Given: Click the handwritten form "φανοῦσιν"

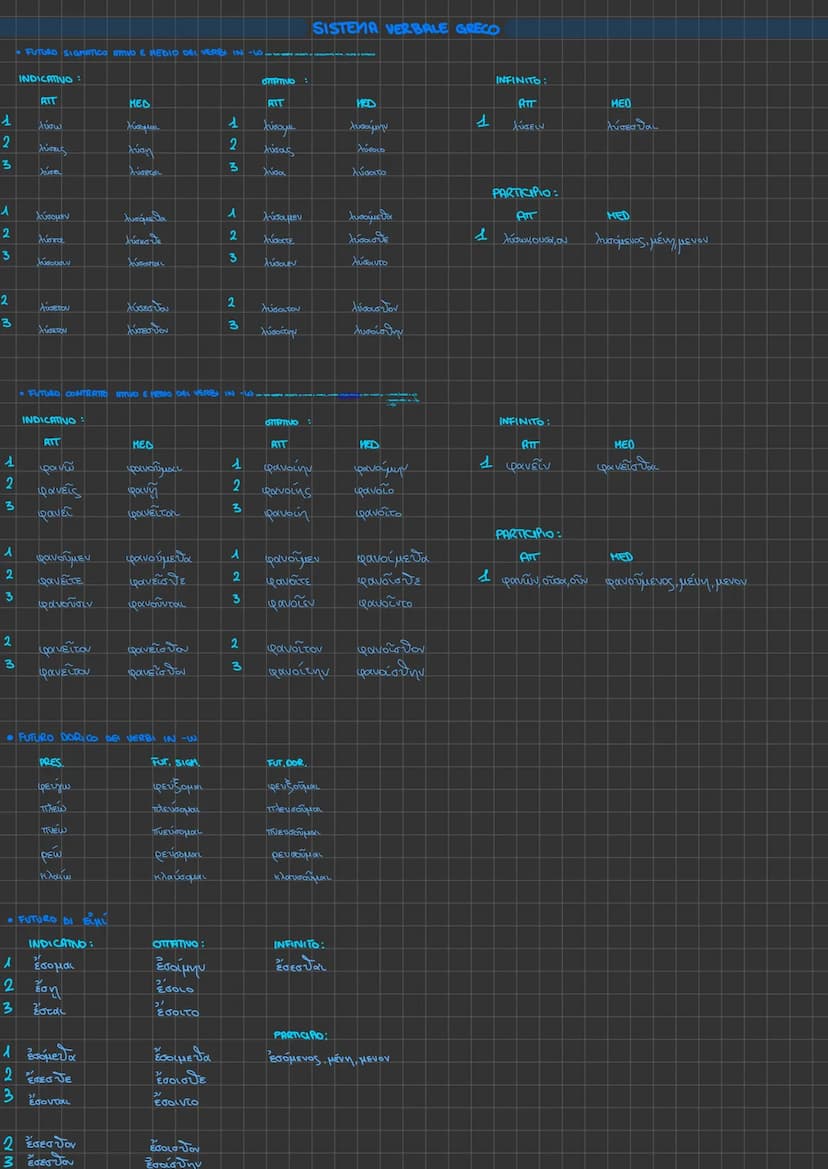Looking at the screenshot, I should (65, 603).
